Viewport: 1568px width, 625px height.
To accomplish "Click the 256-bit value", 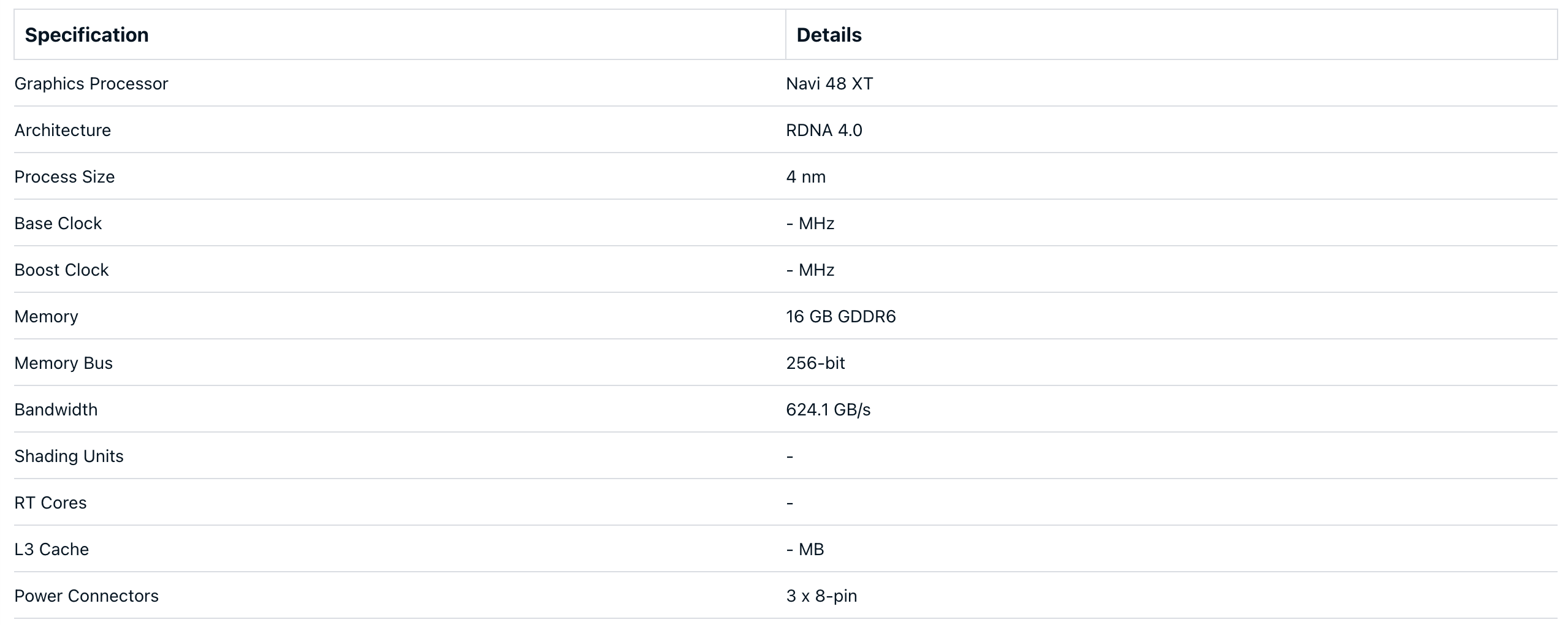I will point(815,363).
